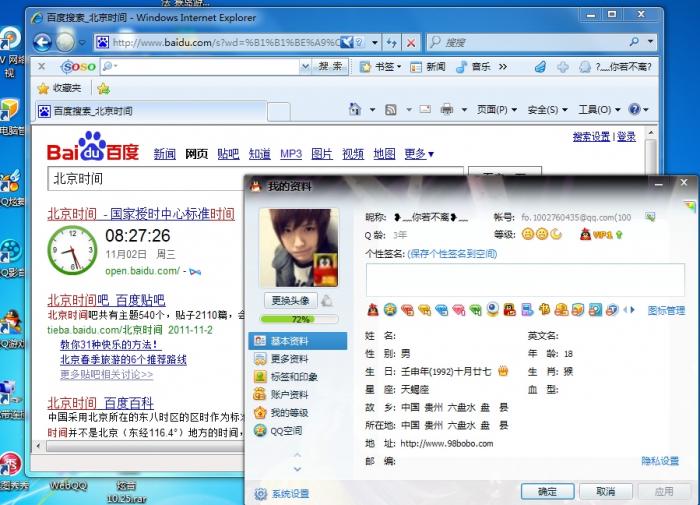Click 确定 button in profile window
Screen dimensions: 700x505
pos(547,492)
